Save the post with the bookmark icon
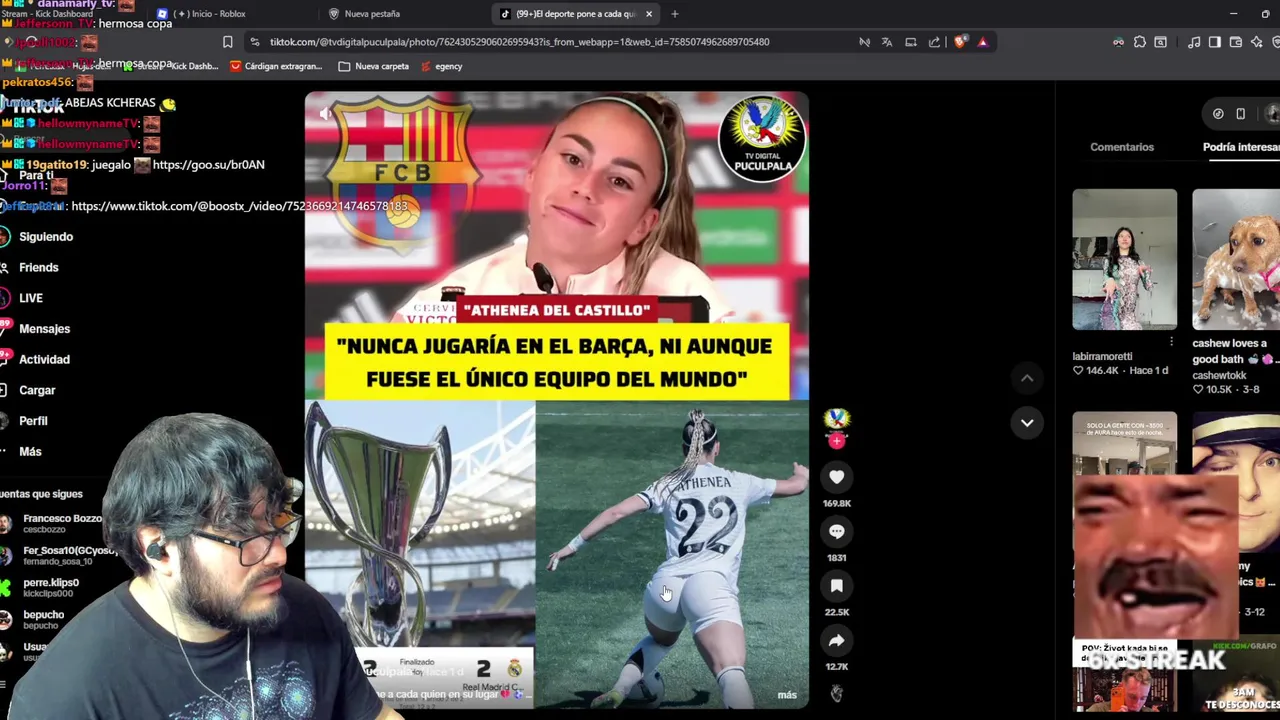1280x720 pixels. click(837, 586)
